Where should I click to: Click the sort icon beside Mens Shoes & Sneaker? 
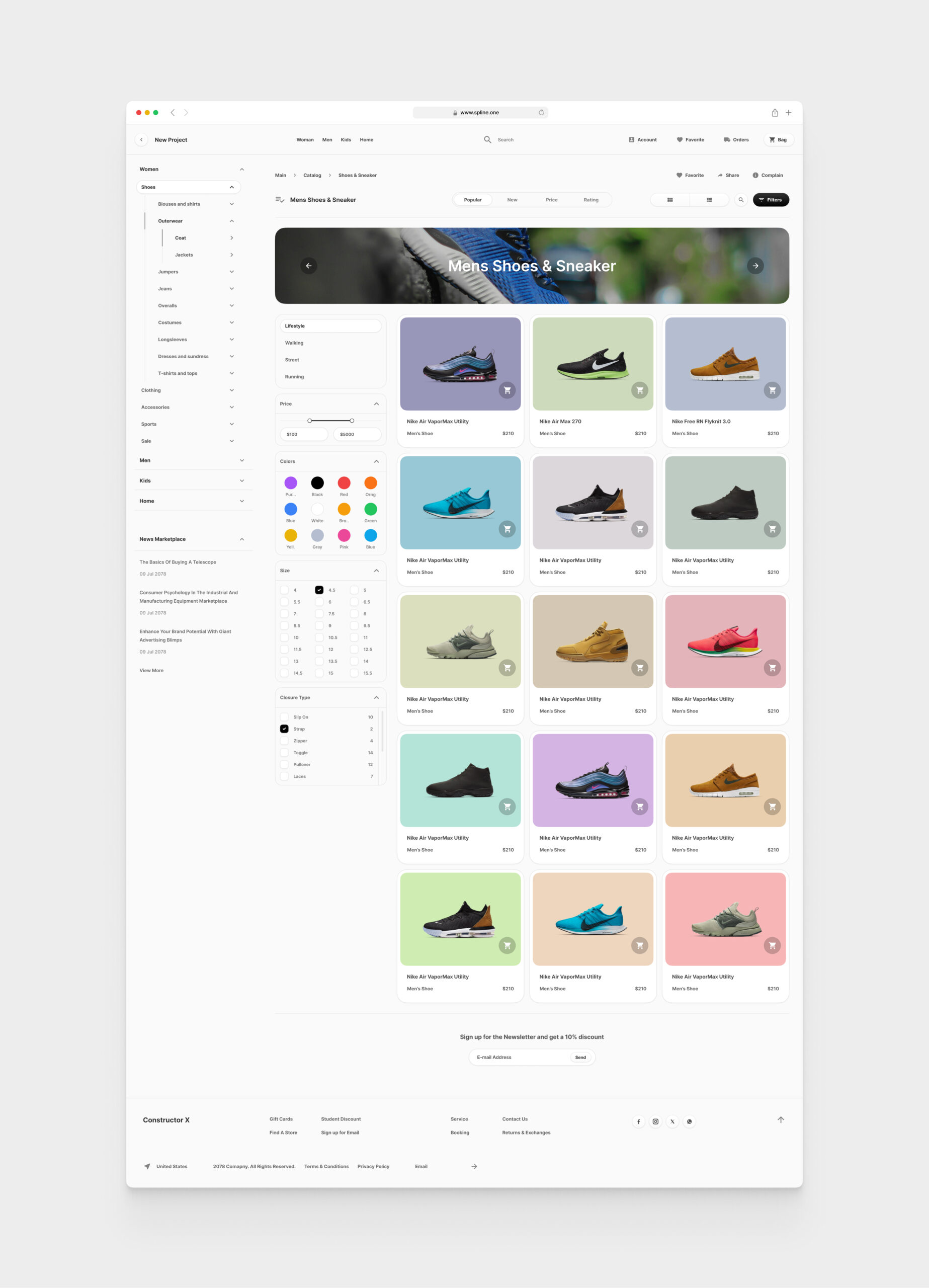pos(280,200)
